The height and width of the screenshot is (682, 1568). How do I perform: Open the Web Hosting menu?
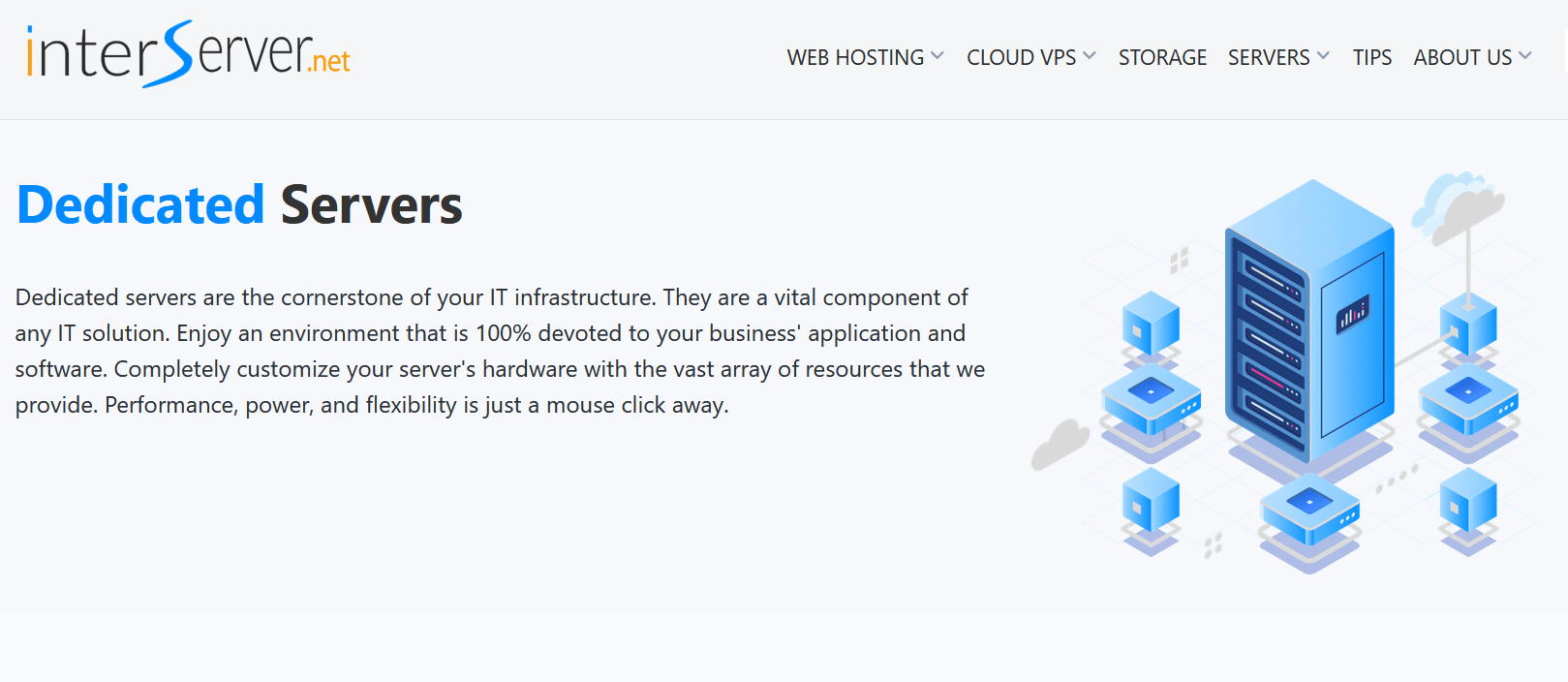(x=855, y=58)
